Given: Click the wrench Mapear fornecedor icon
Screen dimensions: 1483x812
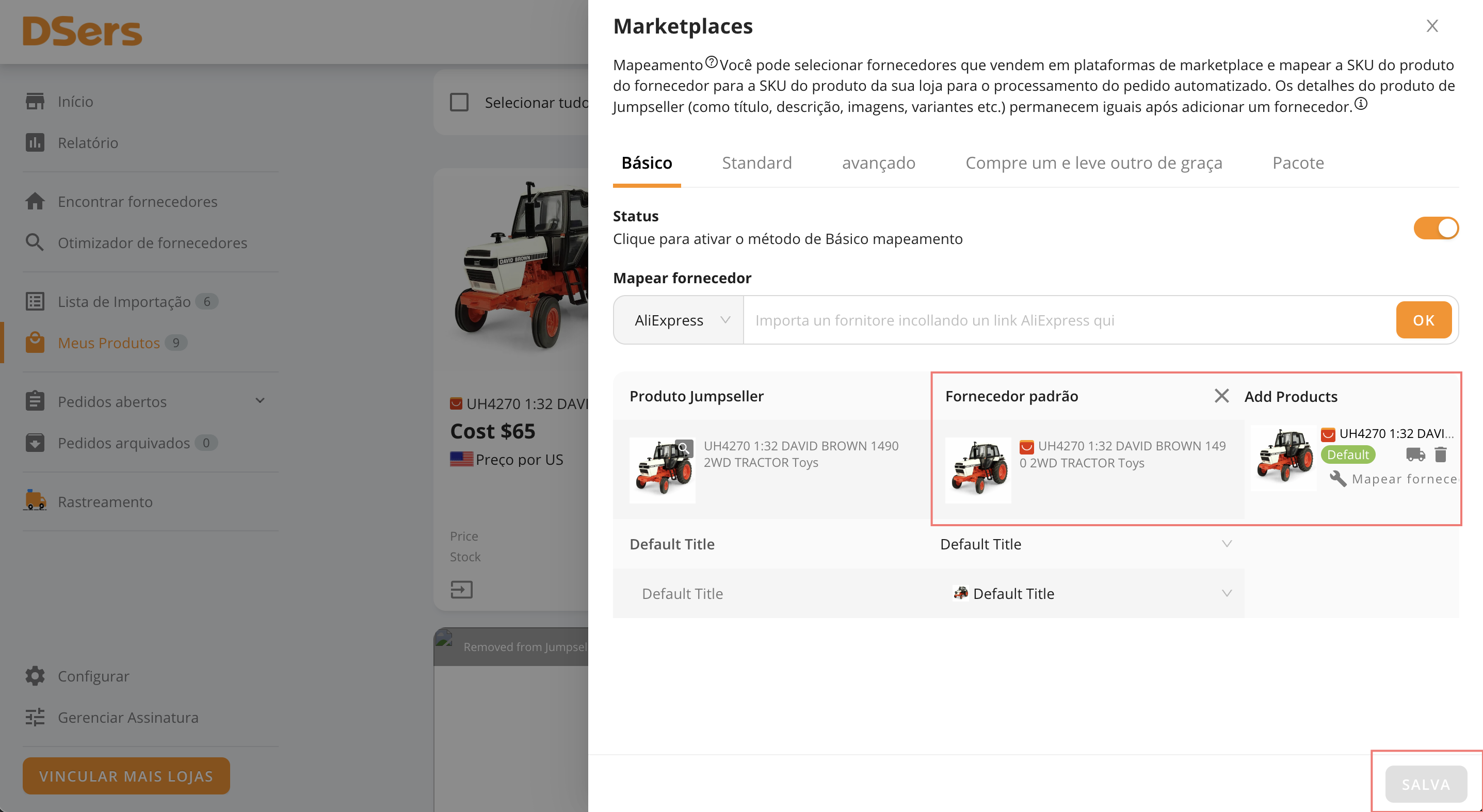Looking at the screenshot, I should (x=1338, y=479).
